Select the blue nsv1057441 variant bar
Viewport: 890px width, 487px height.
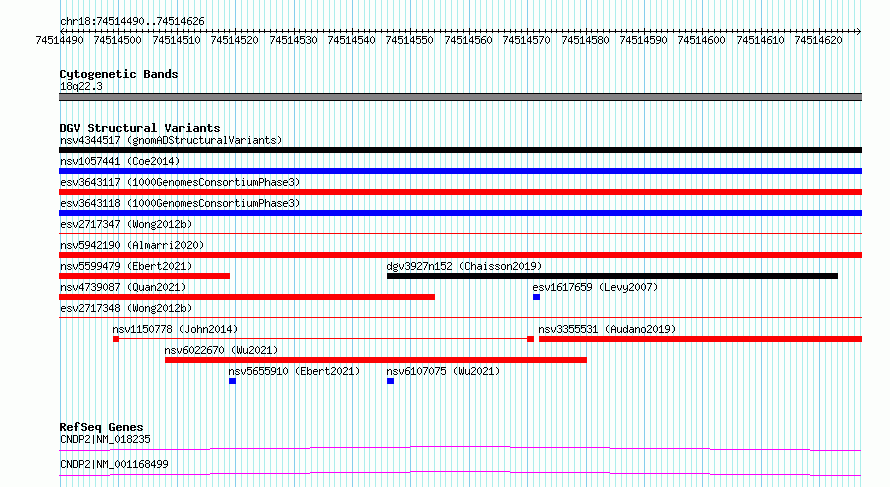coord(460,171)
